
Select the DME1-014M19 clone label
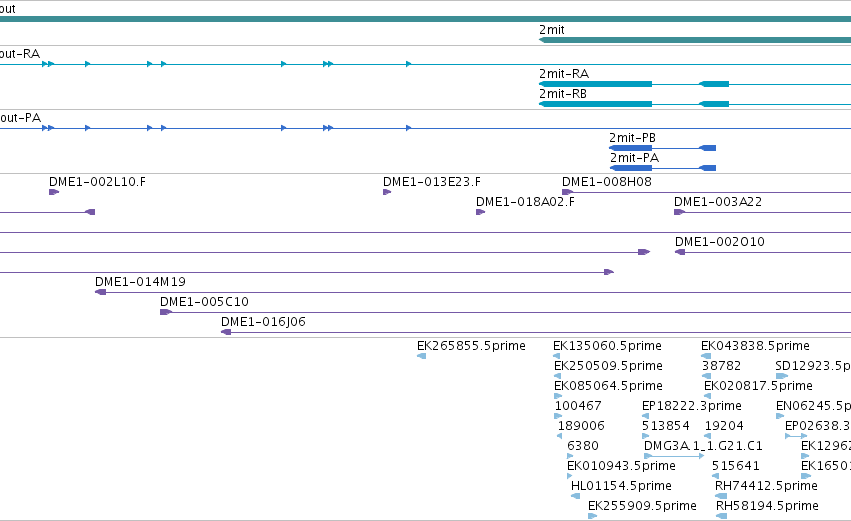[140, 282]
